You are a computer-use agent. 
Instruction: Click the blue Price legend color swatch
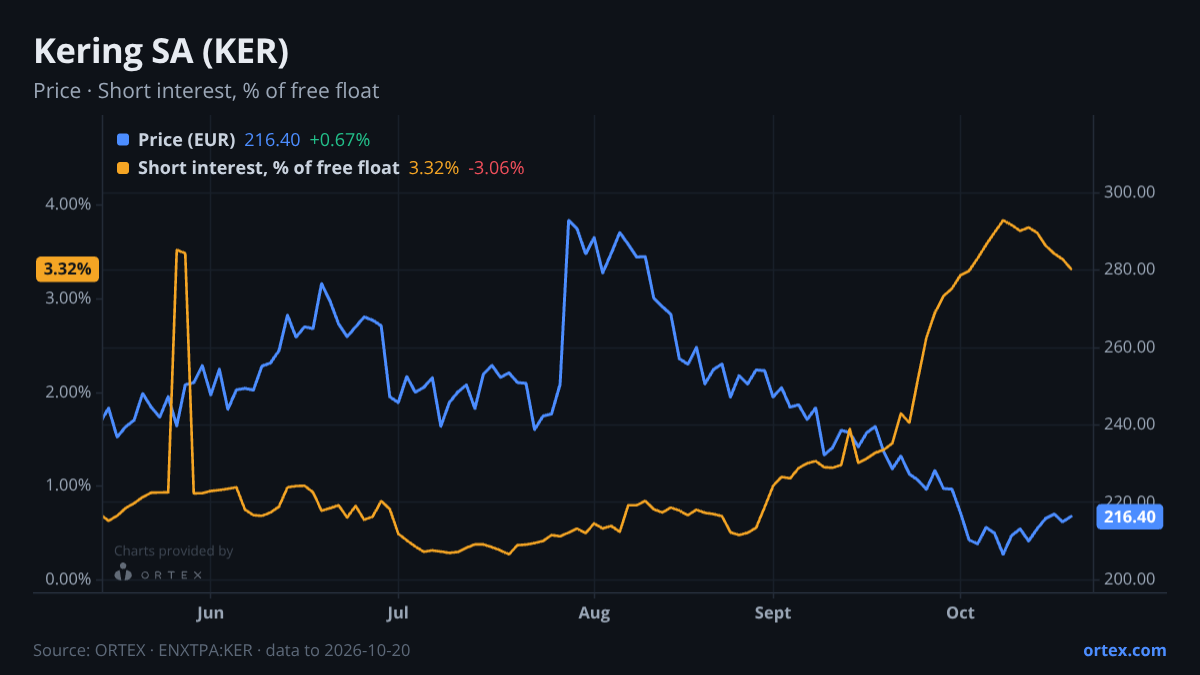(123, 140)
